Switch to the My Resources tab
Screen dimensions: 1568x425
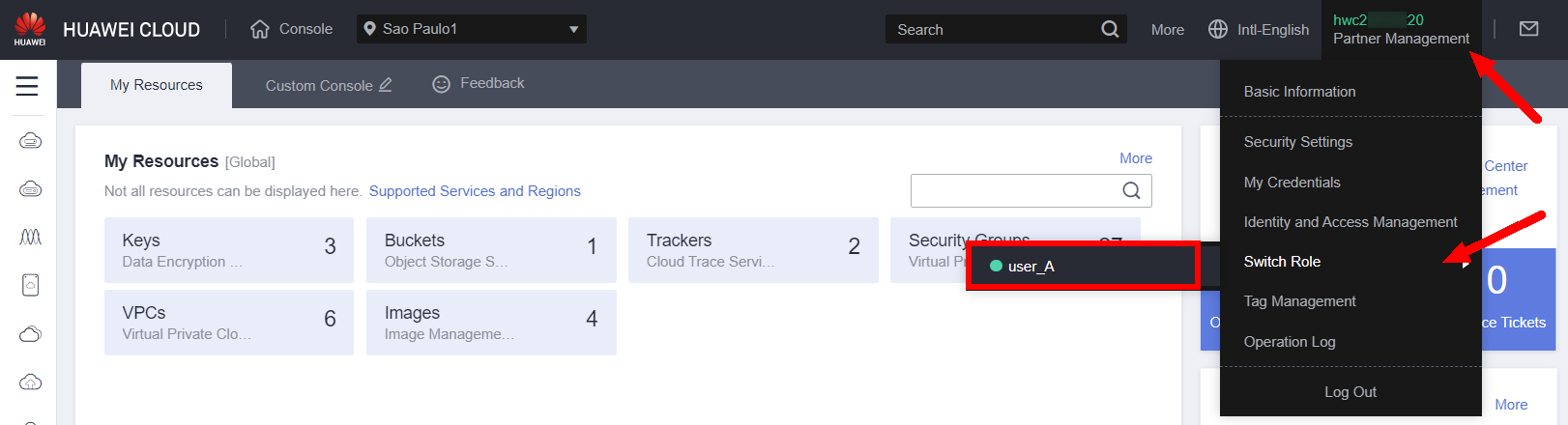157,85
